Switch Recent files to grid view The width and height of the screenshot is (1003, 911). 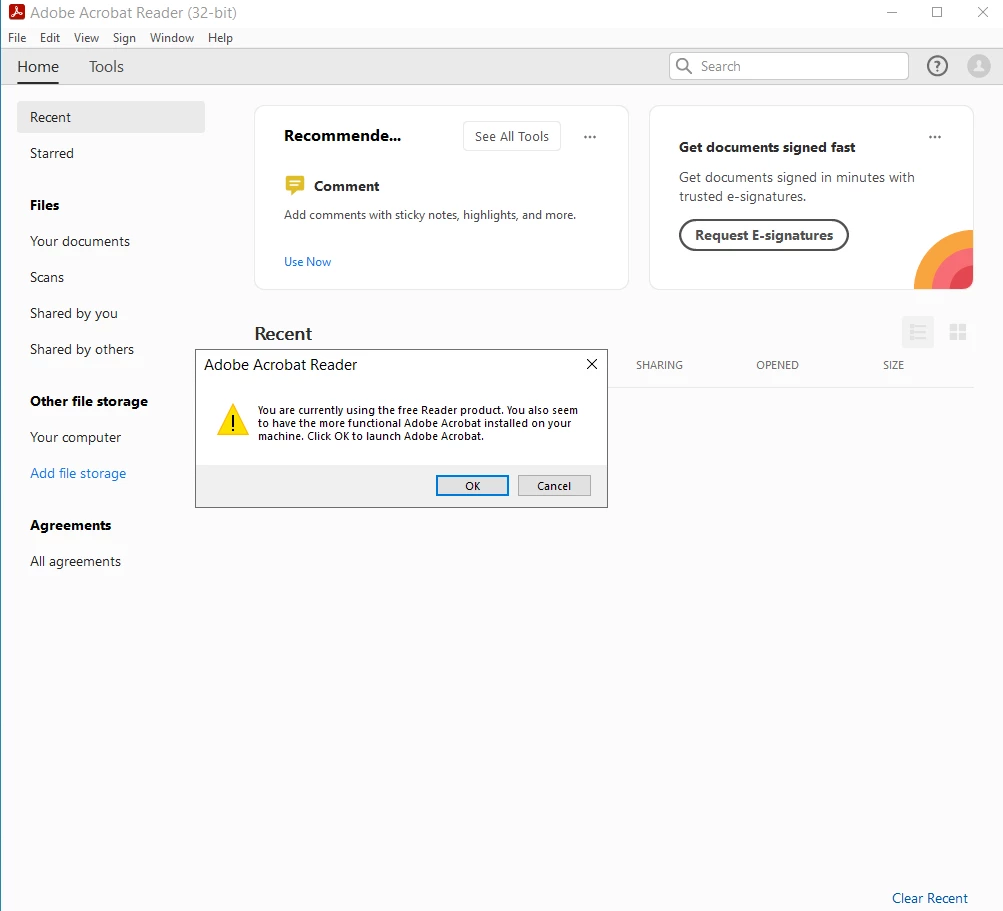[958, 332]
